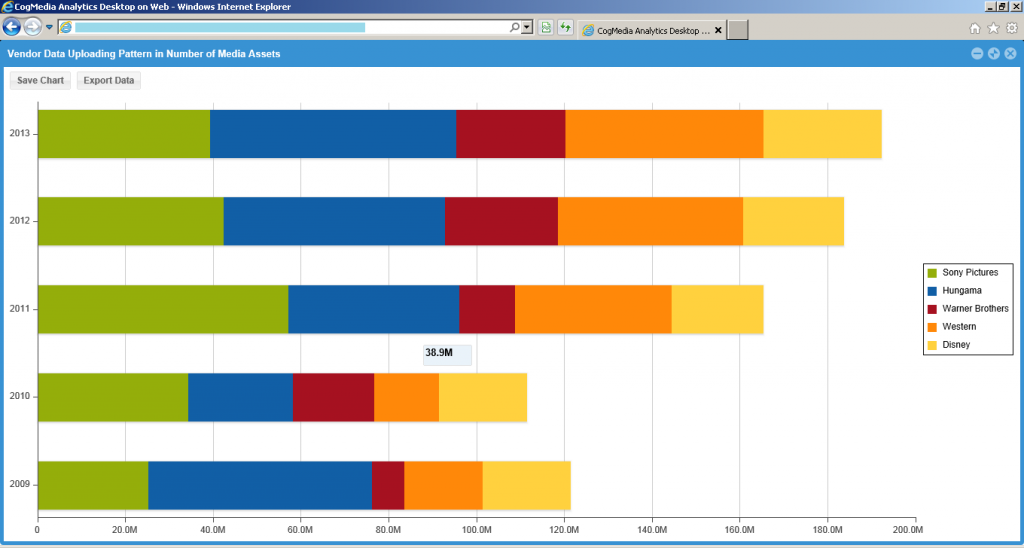Image resolution: width=1024 pixels, height=548 pixels.
Task: Click the chart panel plus/expand icon
Action: [993, 54]
